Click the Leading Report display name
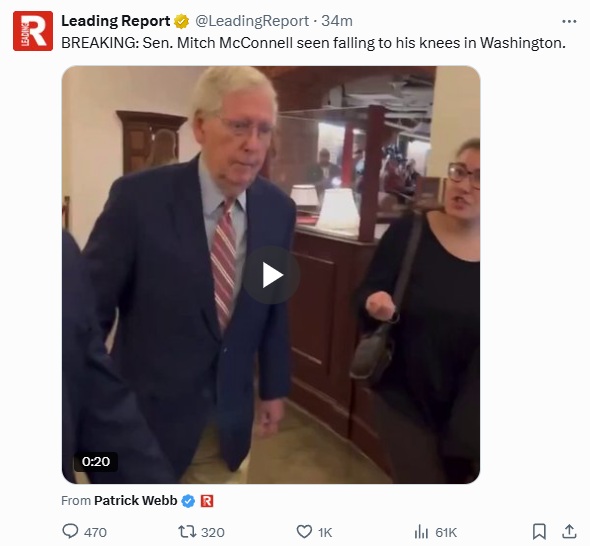The width and height of the screenshot is (590, 546). tap(116, 21)
